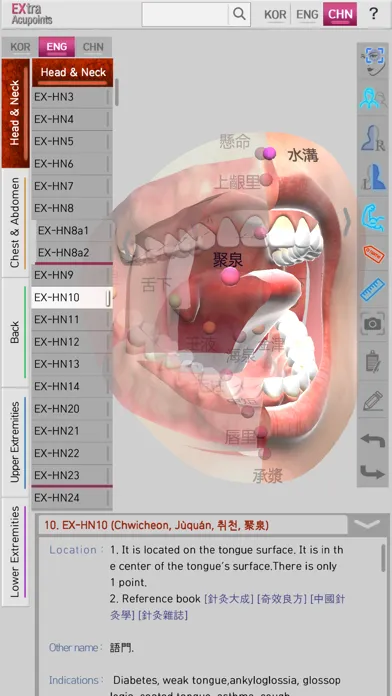This screenshot has width=392, height=696.
Task: Expand right toolbar arrow beside model
Action: coord(347,221)
